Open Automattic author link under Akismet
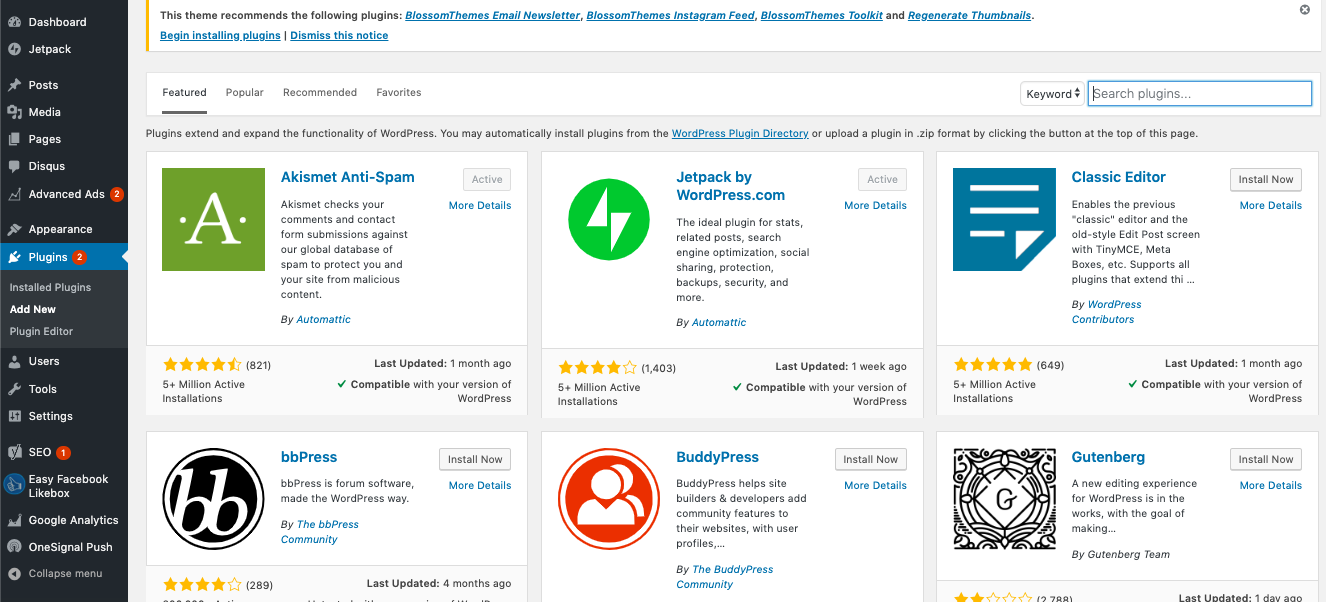This screenshot has width=1326, height=602. click(x=324, y=319)
